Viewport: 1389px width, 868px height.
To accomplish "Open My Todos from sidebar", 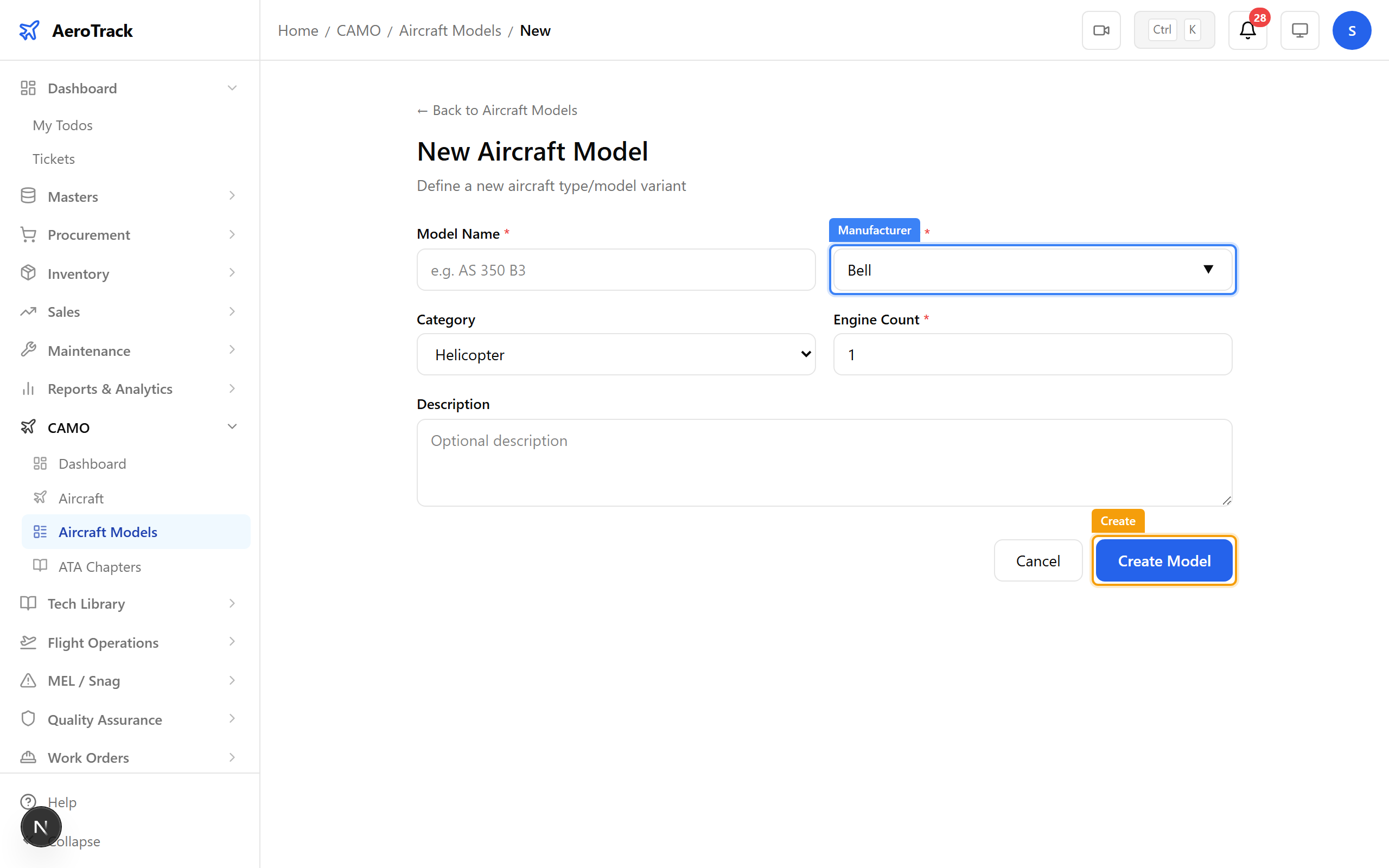I will (x=62, y=125).
